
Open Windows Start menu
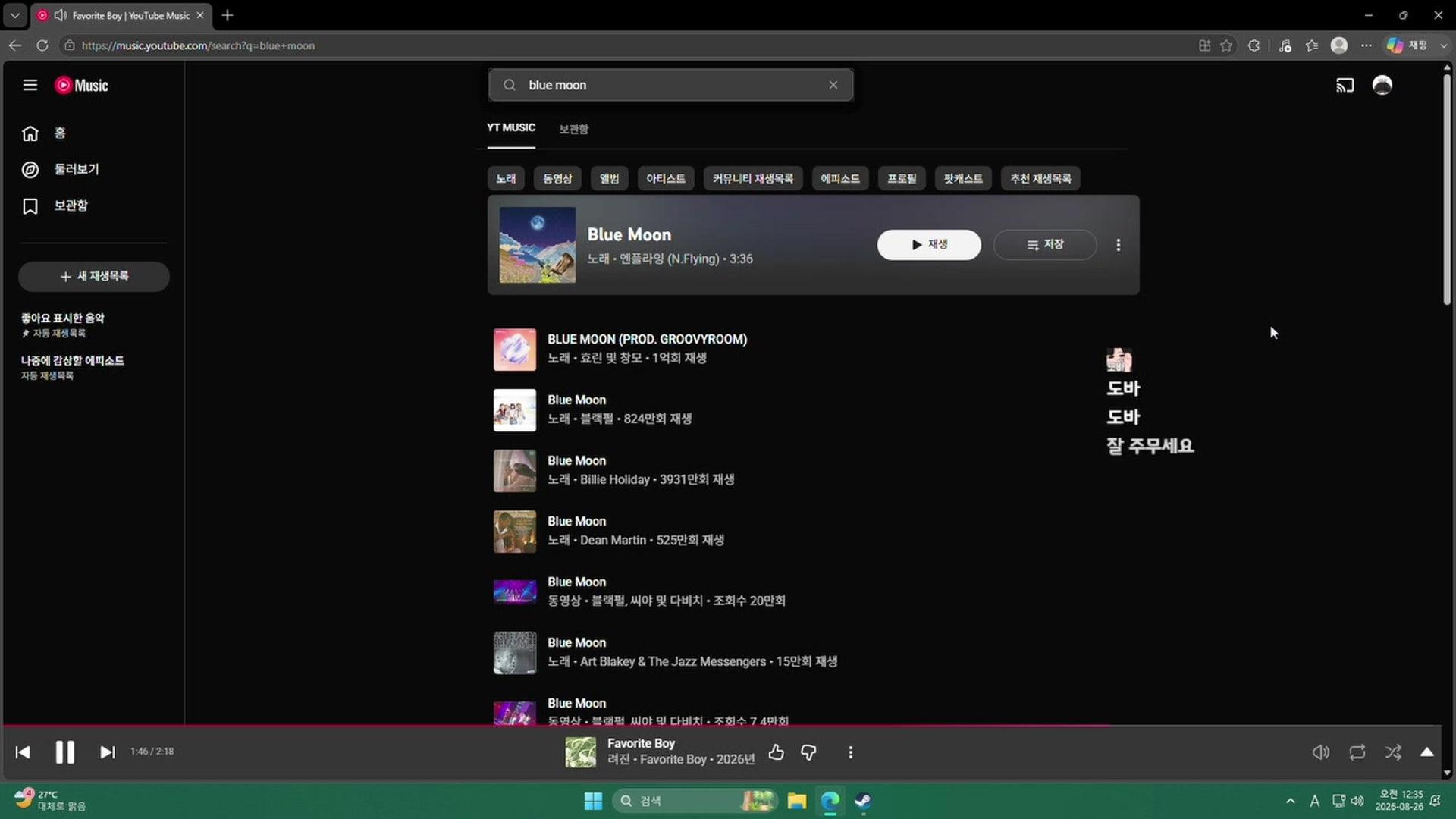593,801
